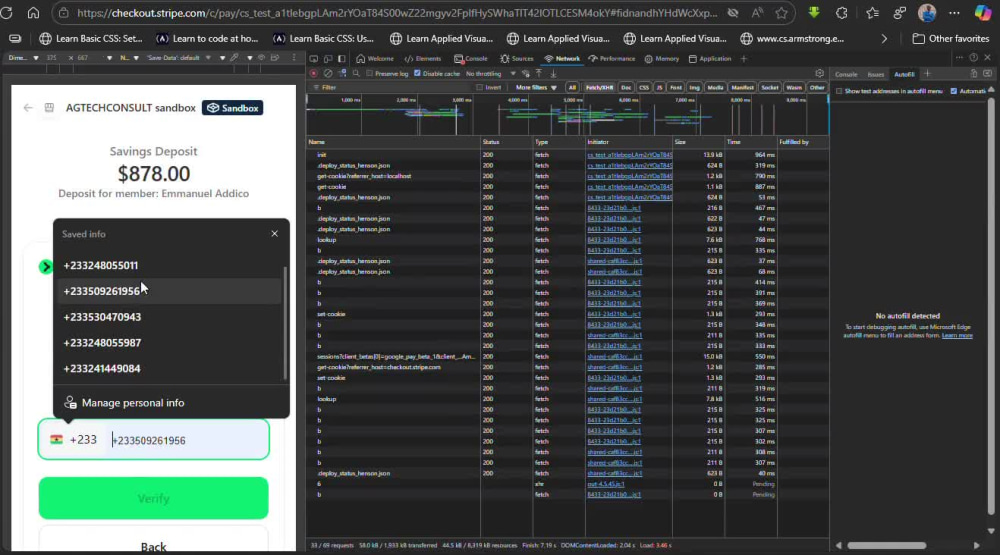
Task: Click the browser home icon
Action: (33, 13)
